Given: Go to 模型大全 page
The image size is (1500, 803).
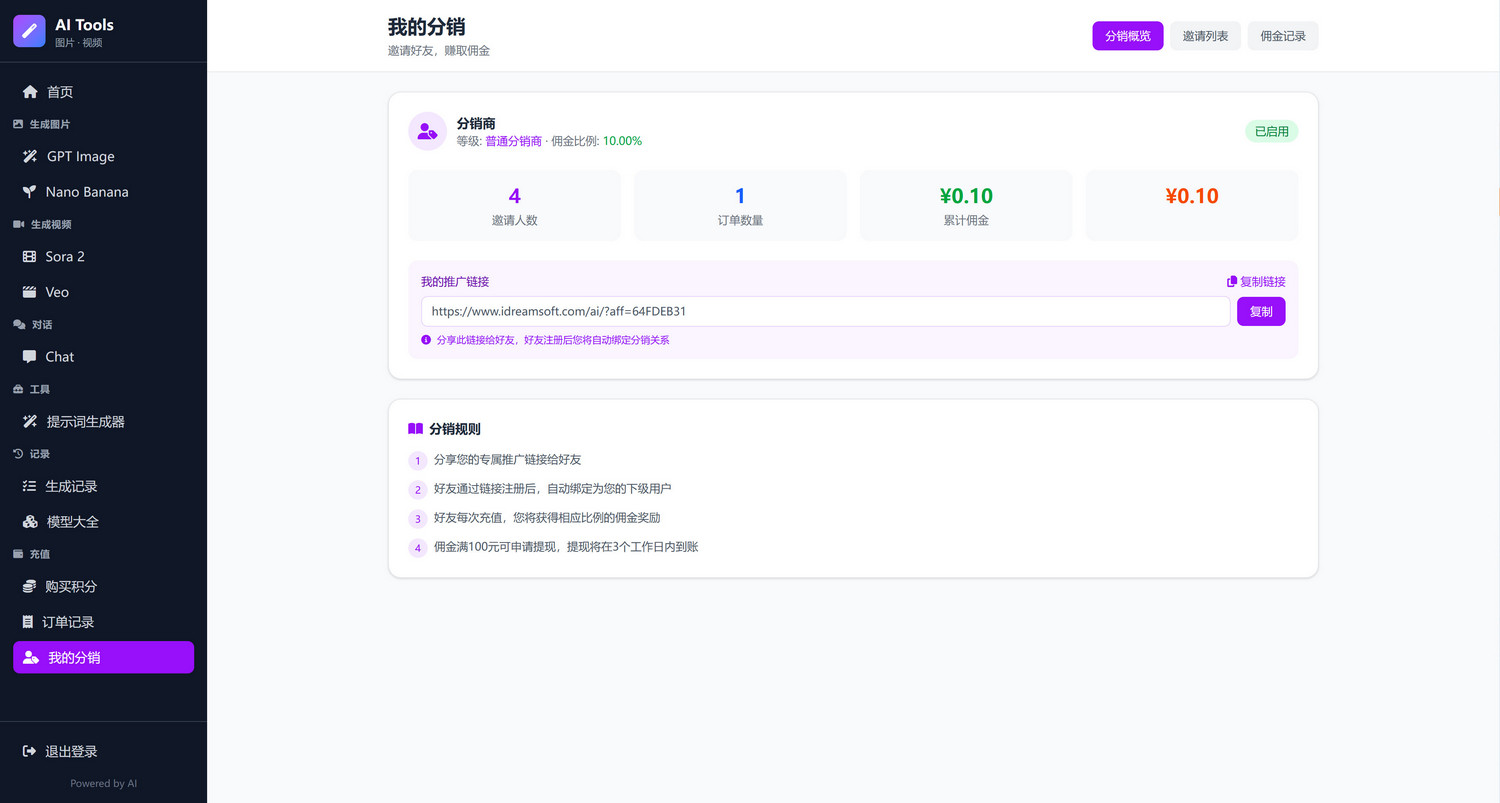Looking at the screenshot, I should tap(72, 522).
